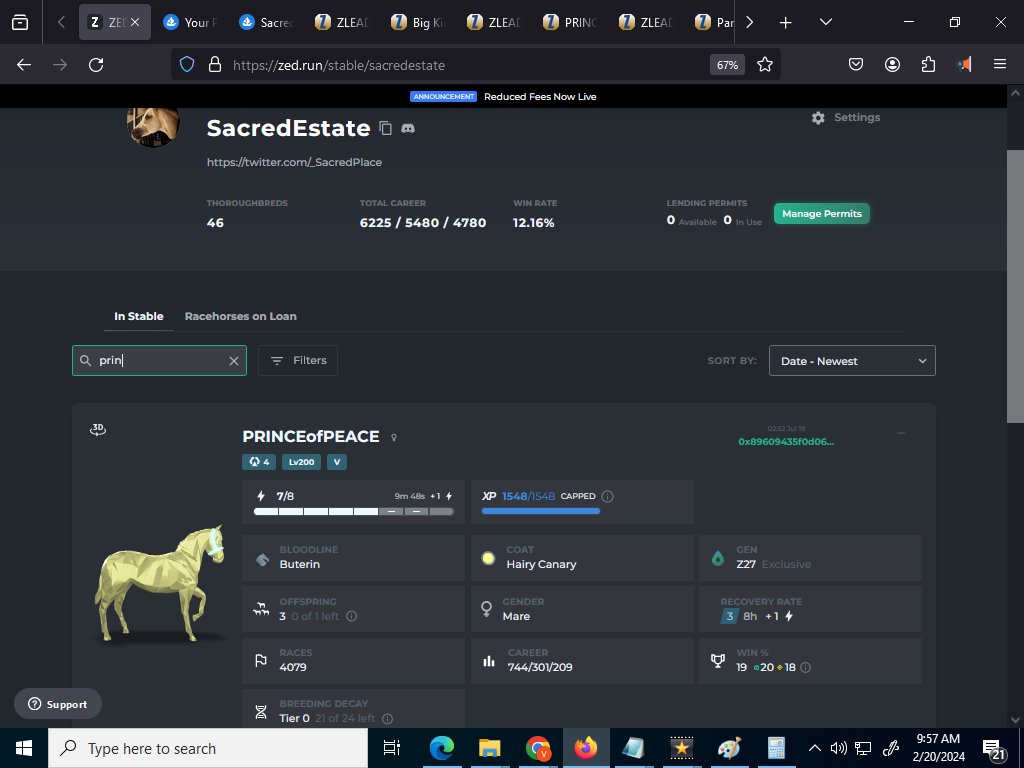1024x768 pixels.
Task: Click the PRINCEofPEACE horse name
Action: click(x=311, y=436)
